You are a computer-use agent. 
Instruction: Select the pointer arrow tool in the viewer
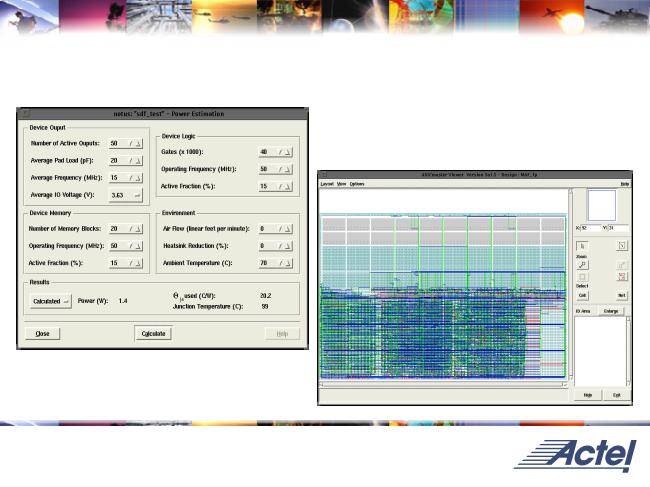[583, 245]
